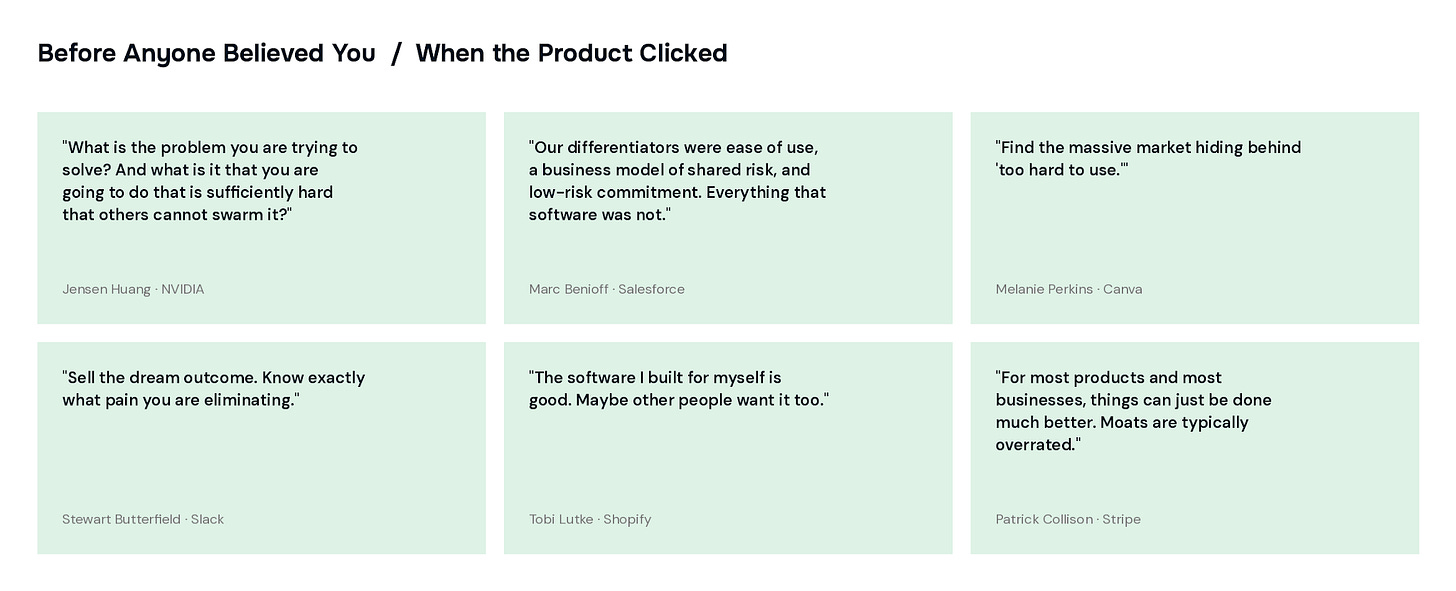
Task: Click the "Find the massive market" quote
Action: coord(1148,158)
